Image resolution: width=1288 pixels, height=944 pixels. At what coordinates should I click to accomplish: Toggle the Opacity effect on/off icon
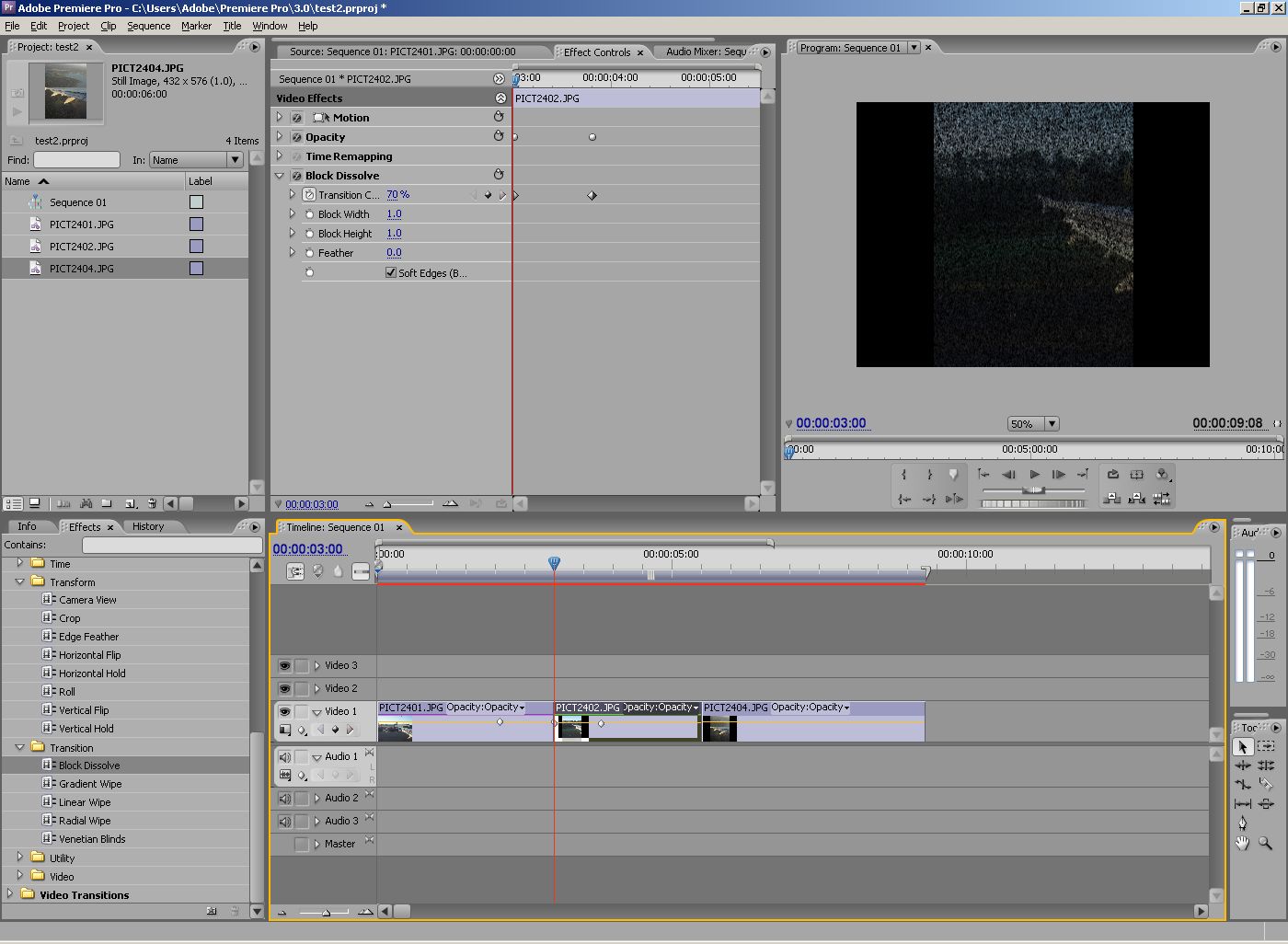pos(297,137)
